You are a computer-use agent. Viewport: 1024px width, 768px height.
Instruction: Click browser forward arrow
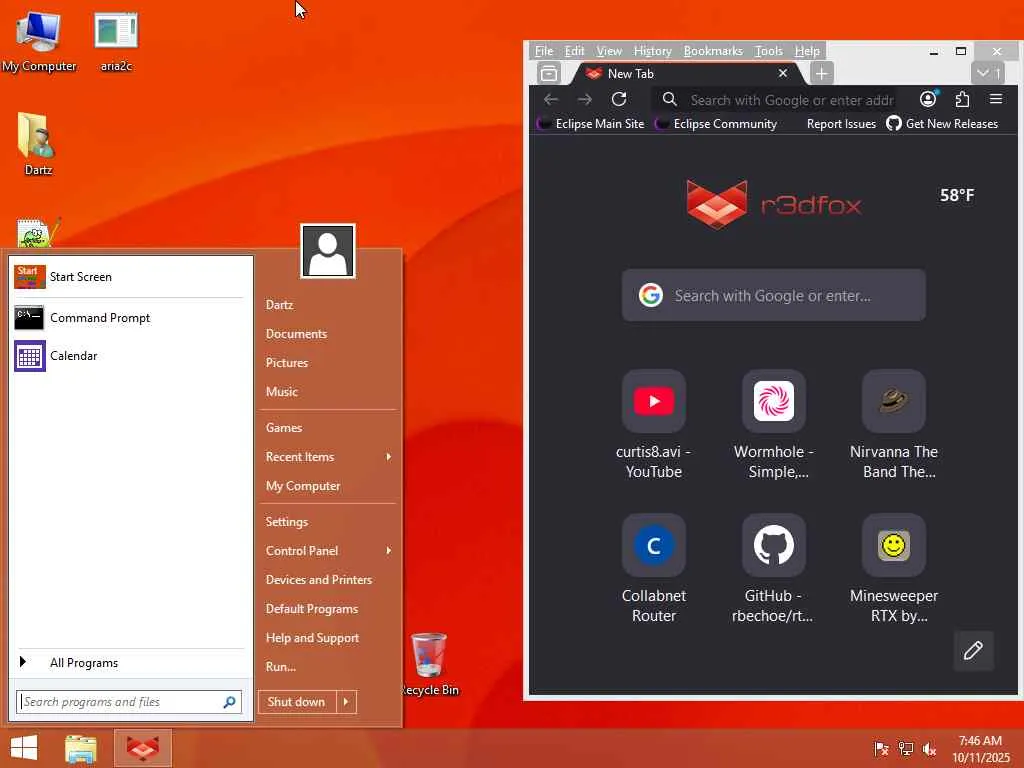click(x=585, y=99)
